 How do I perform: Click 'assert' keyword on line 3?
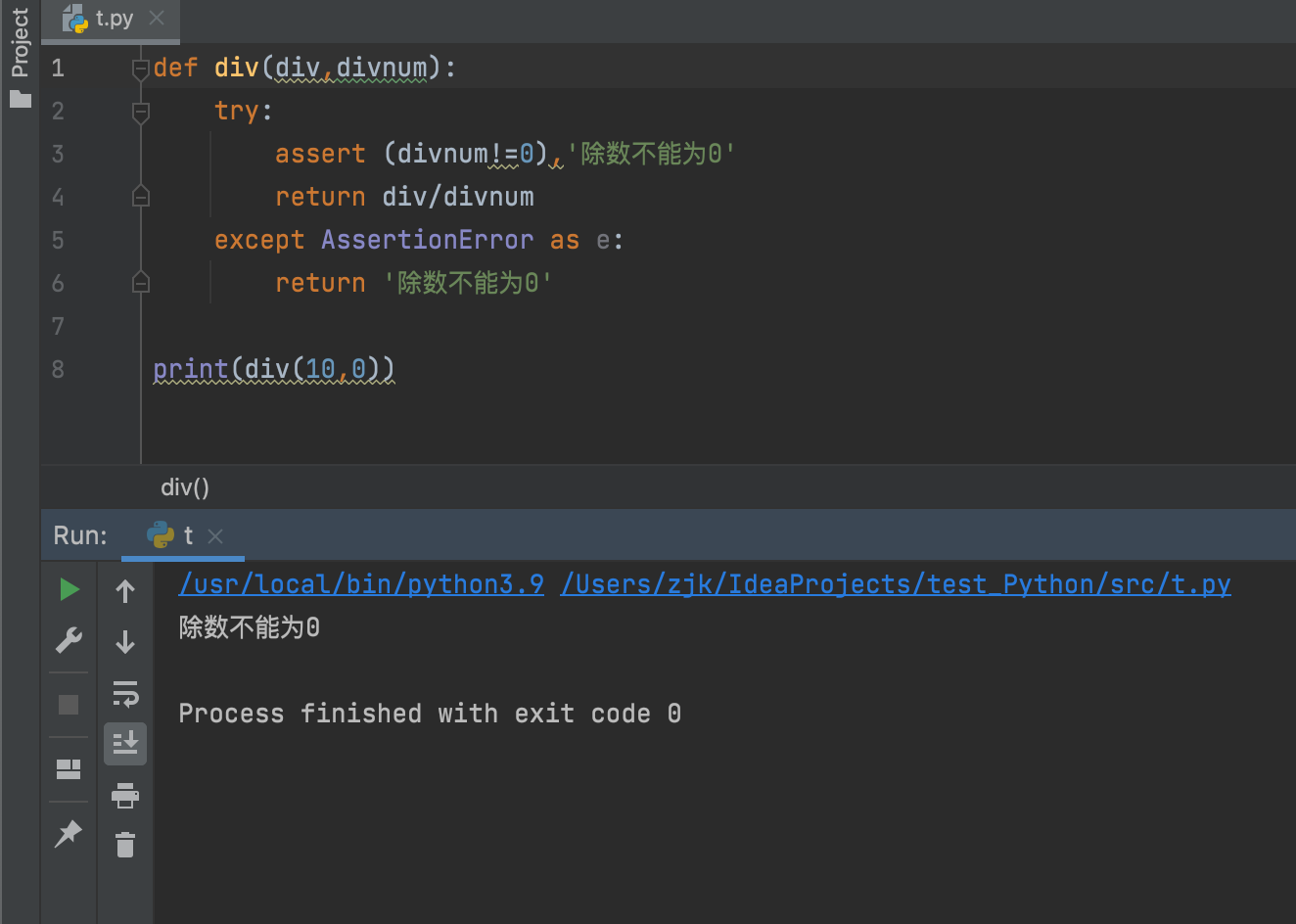320,154
